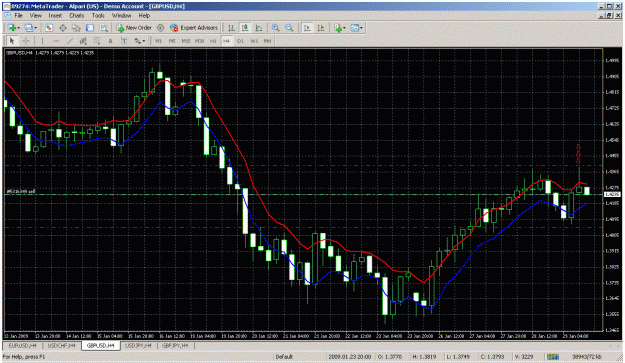Switch to MN monthly timeframe
Image resolution: width=625 pixels, height=363 pixels.
point(267,41)
